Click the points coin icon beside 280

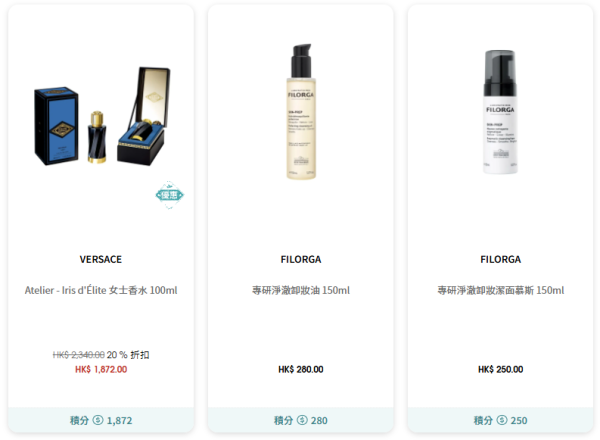click(302, 420)
